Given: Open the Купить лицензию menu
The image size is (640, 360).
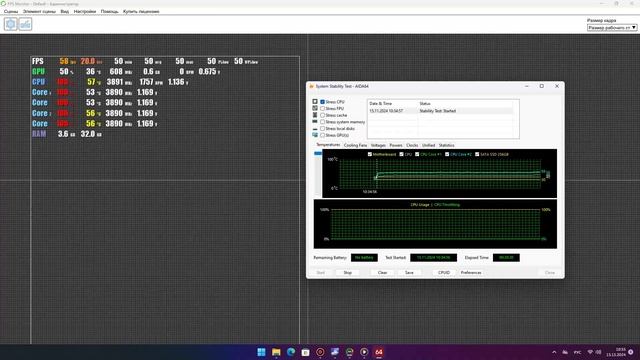Looking at the screenshot, I should (141, 11).
